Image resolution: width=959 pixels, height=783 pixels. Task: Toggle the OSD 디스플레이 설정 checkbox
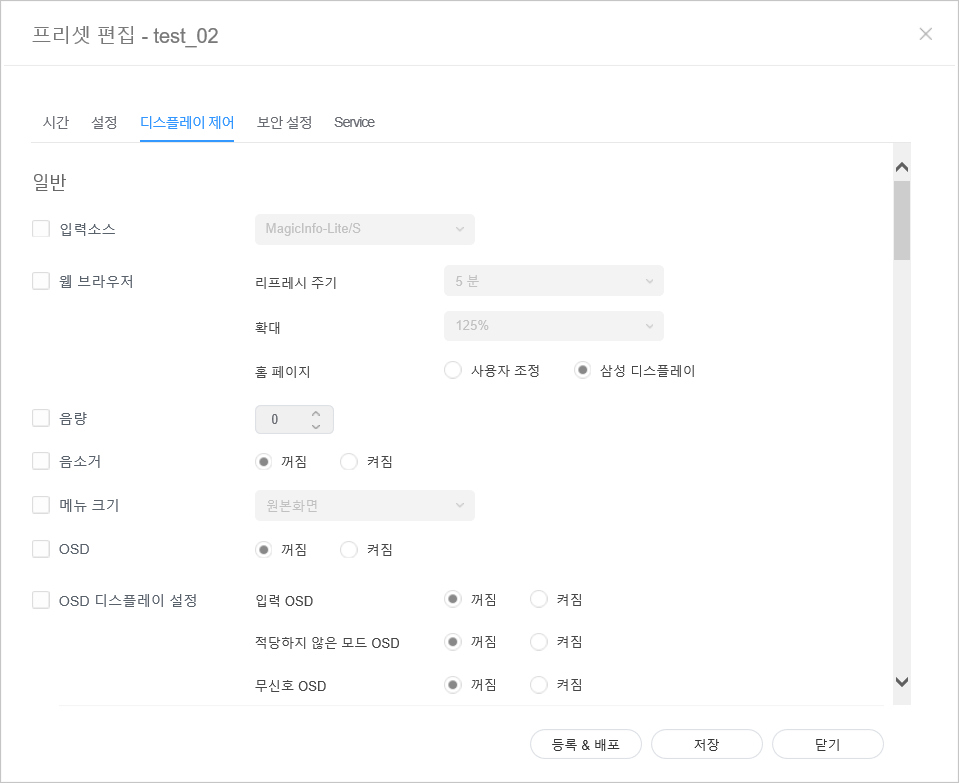tap(41, 600)
